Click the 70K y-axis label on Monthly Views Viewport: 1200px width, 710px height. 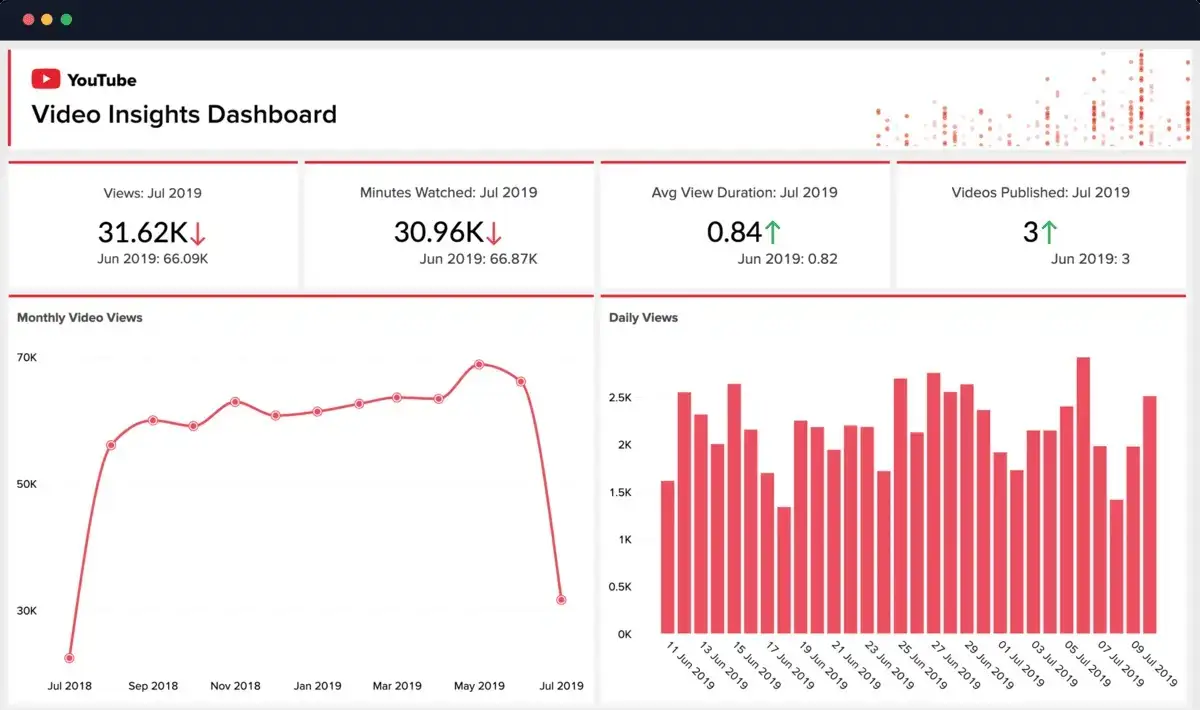pyautogui.click(x=27, y=357)
